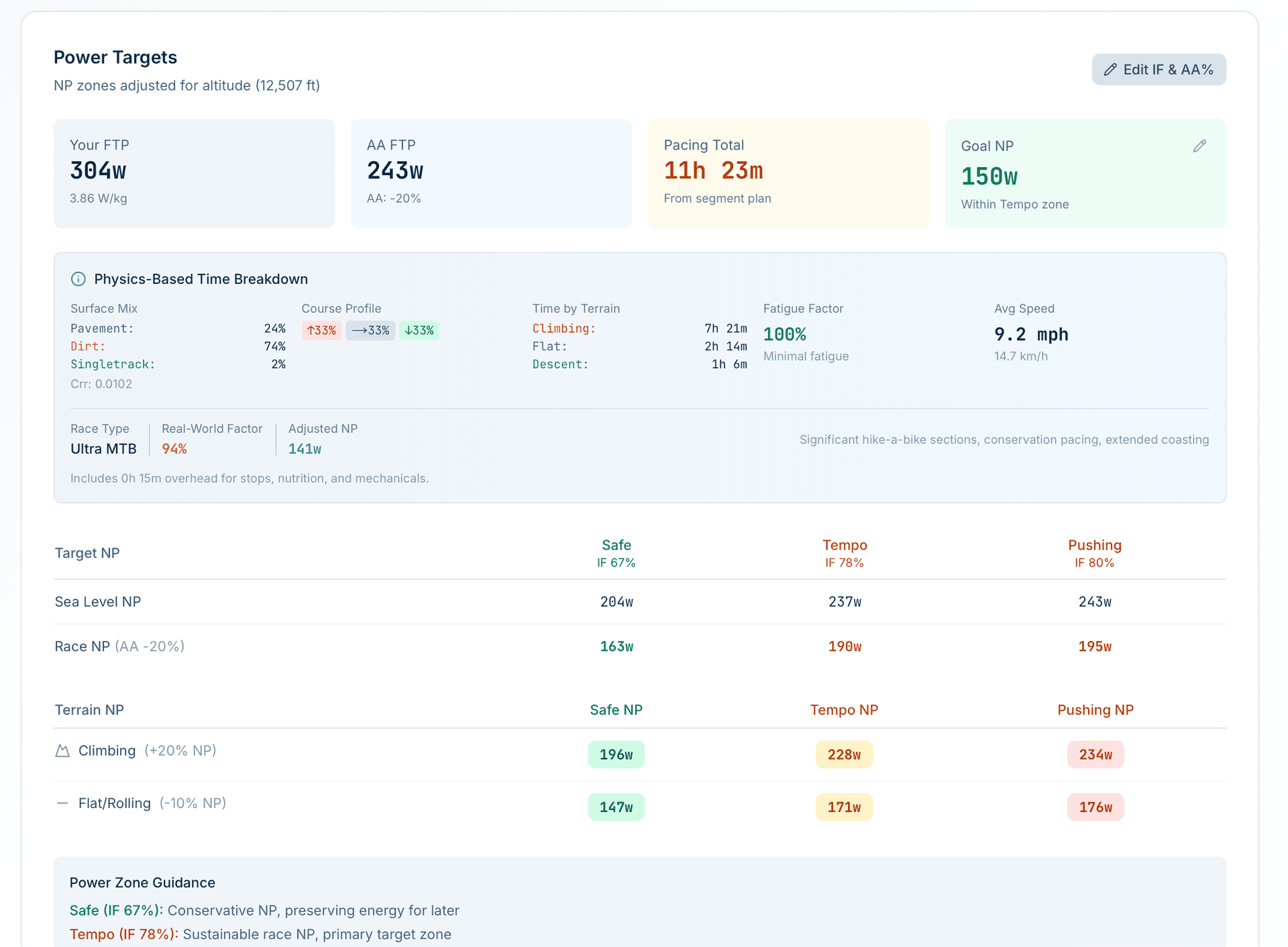The width and height of the screenshot is (1288, 947).
Task: Select the Pushing IF 80% column header
Action: coord(1094,553)
